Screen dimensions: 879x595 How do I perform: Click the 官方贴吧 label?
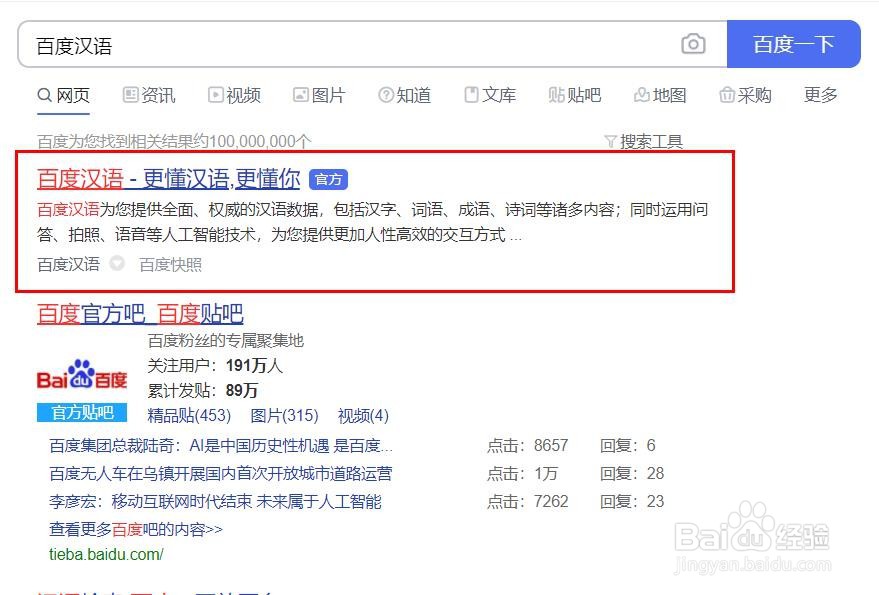click(x=82, y=413)
